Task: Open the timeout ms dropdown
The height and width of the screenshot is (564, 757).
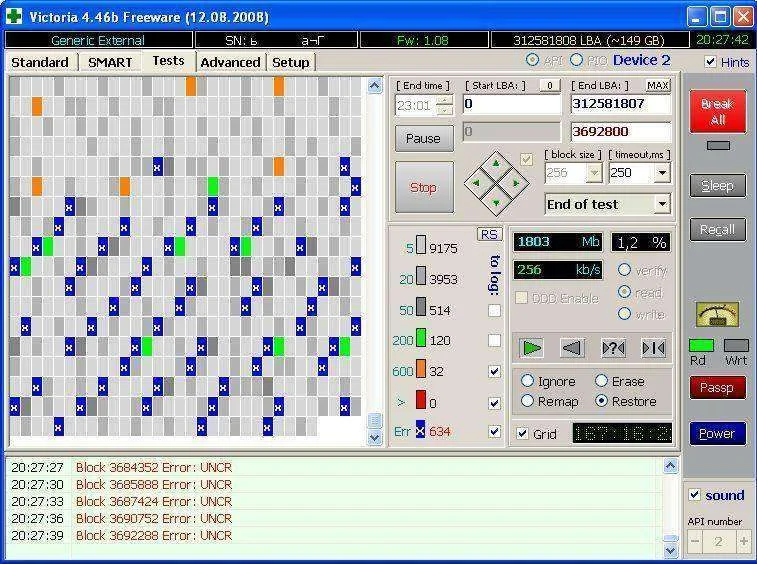Action: click(662, 172)
